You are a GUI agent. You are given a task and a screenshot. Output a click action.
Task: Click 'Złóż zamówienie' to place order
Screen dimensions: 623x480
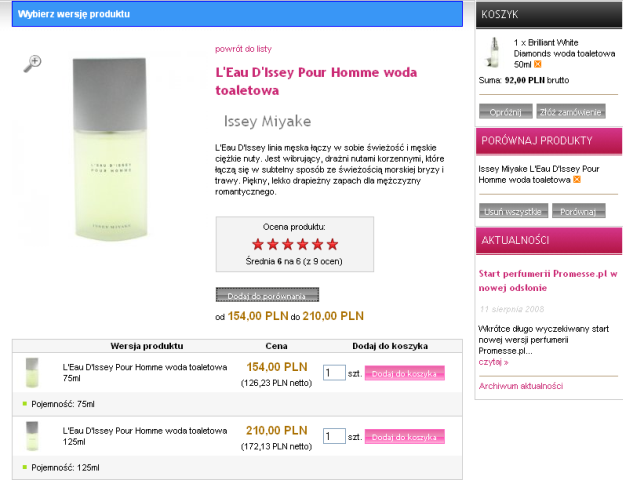[x=570, y=112]
